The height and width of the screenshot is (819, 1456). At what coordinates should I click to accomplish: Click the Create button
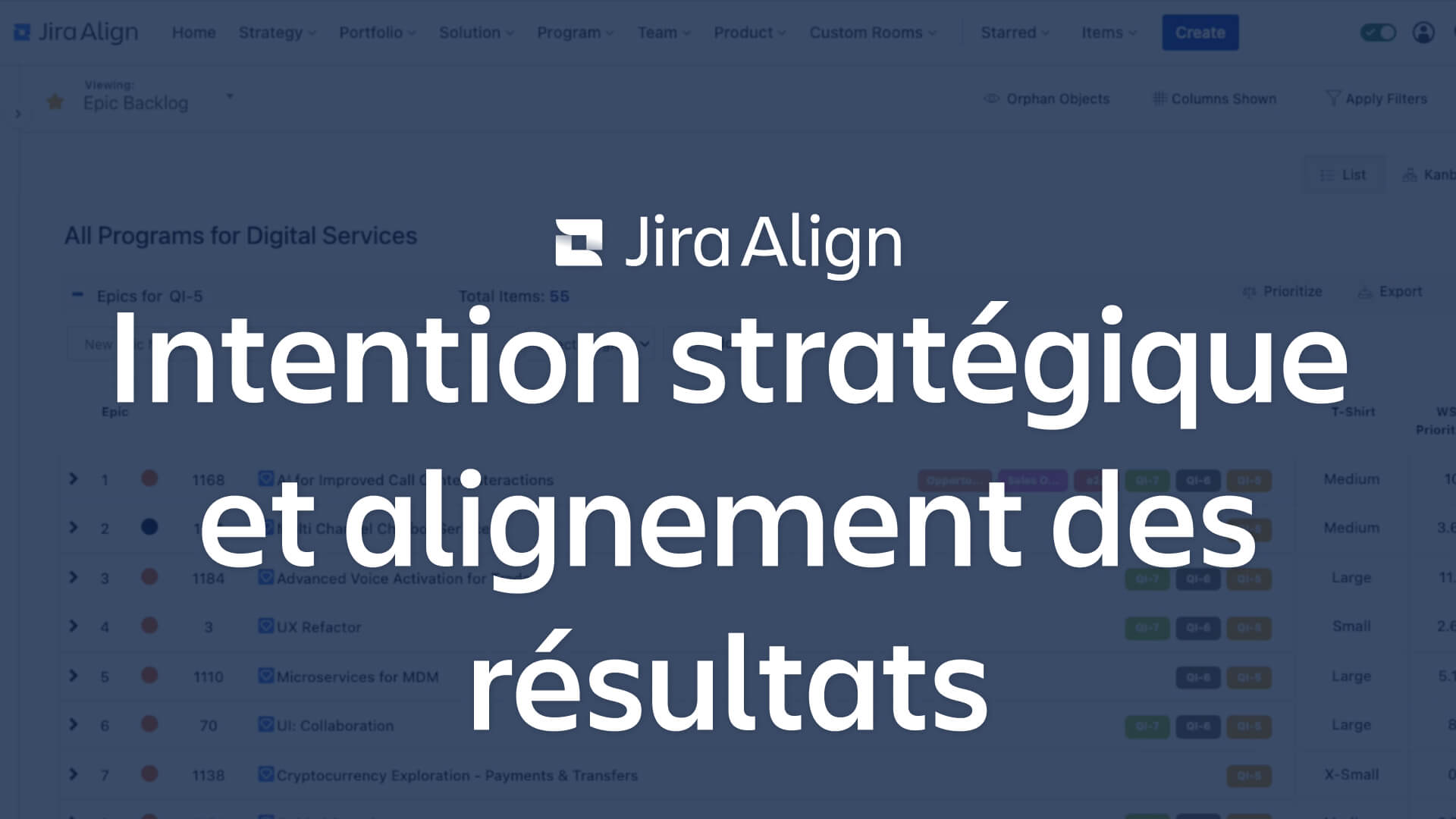tap(1200, 32)
